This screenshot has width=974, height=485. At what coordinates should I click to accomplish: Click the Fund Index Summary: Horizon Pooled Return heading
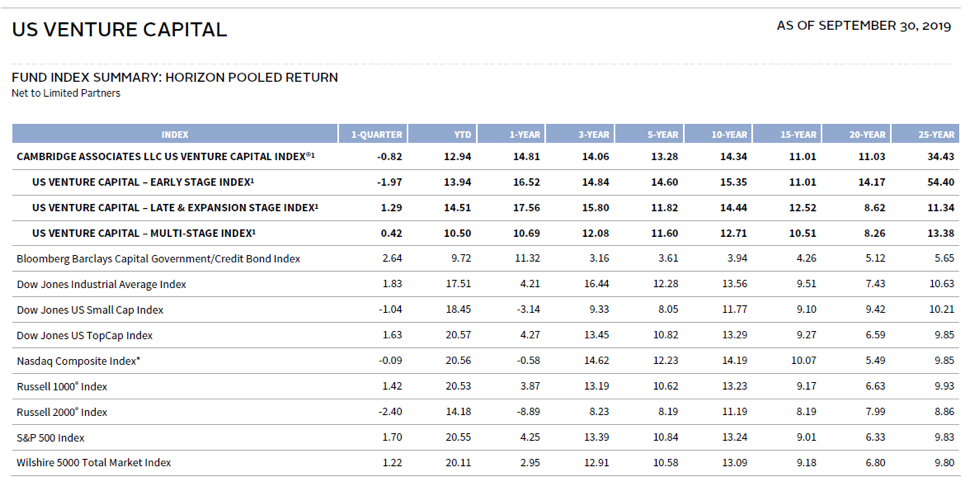[x=175, y=78]
